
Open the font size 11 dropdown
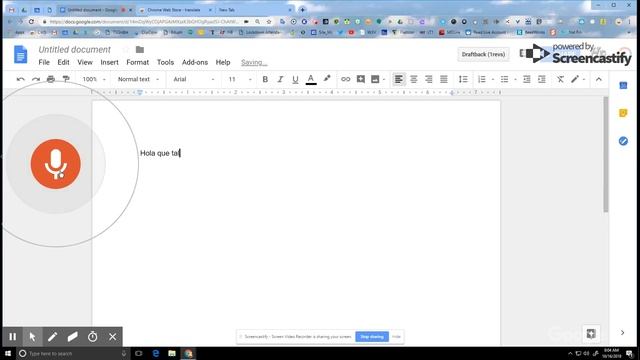coord(240,79)
